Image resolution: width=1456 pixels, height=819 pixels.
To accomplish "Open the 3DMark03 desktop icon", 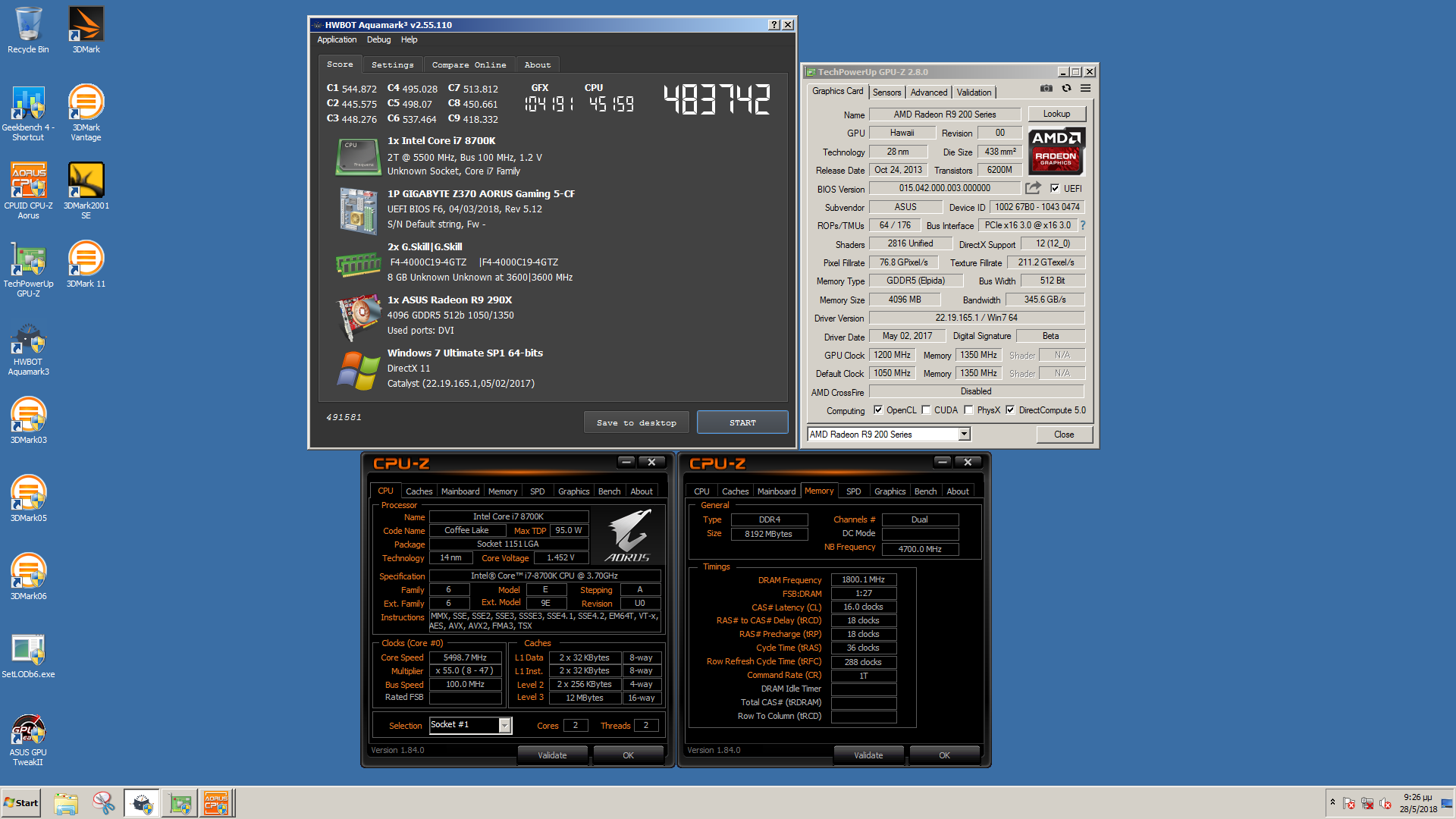I will pos(28,421).
